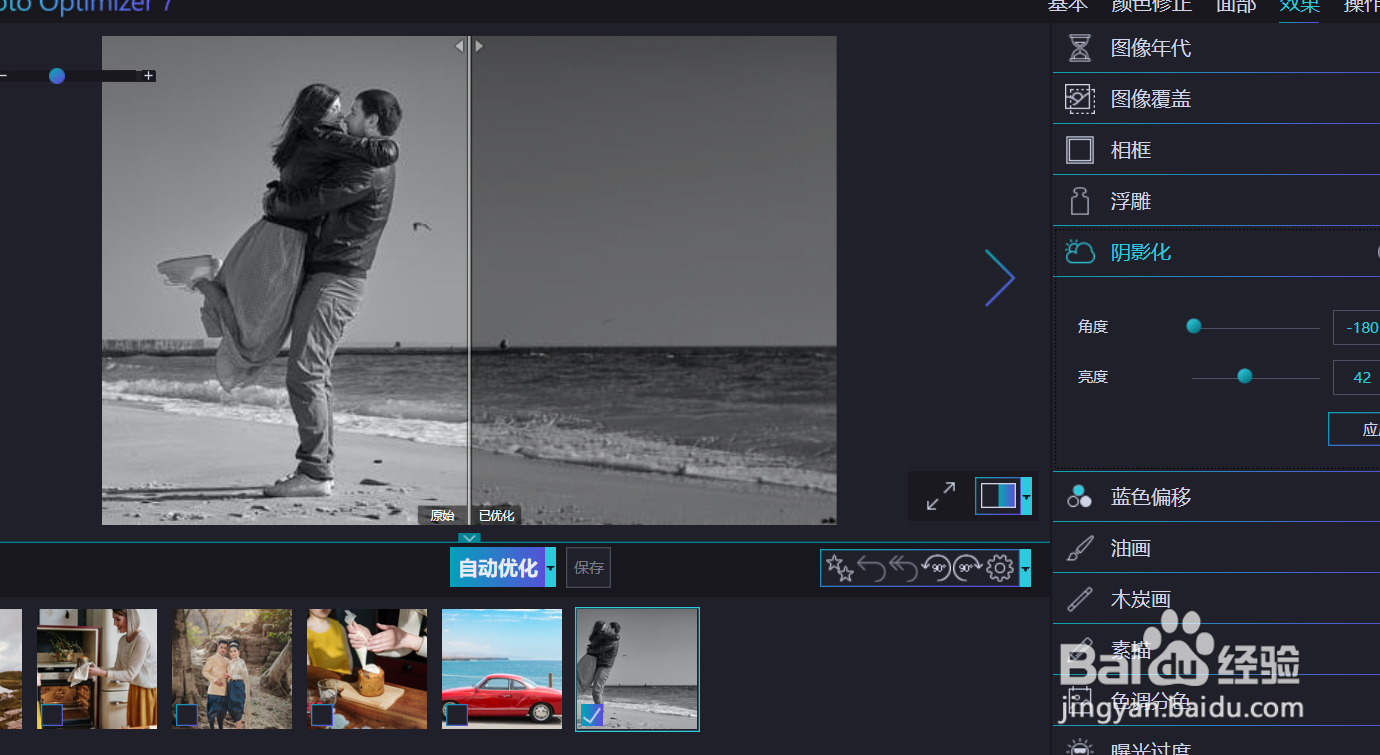The height and width of the screenshot is (755, 1380).
Task: Click the 相框 frame icon
Action: pos(1079,150)
